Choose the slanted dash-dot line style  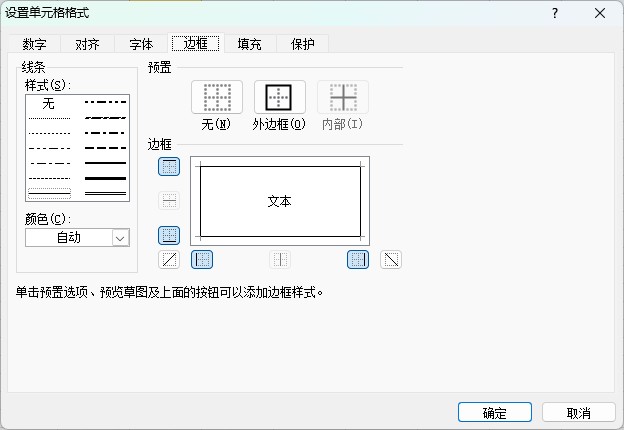[x=105, y=118]
